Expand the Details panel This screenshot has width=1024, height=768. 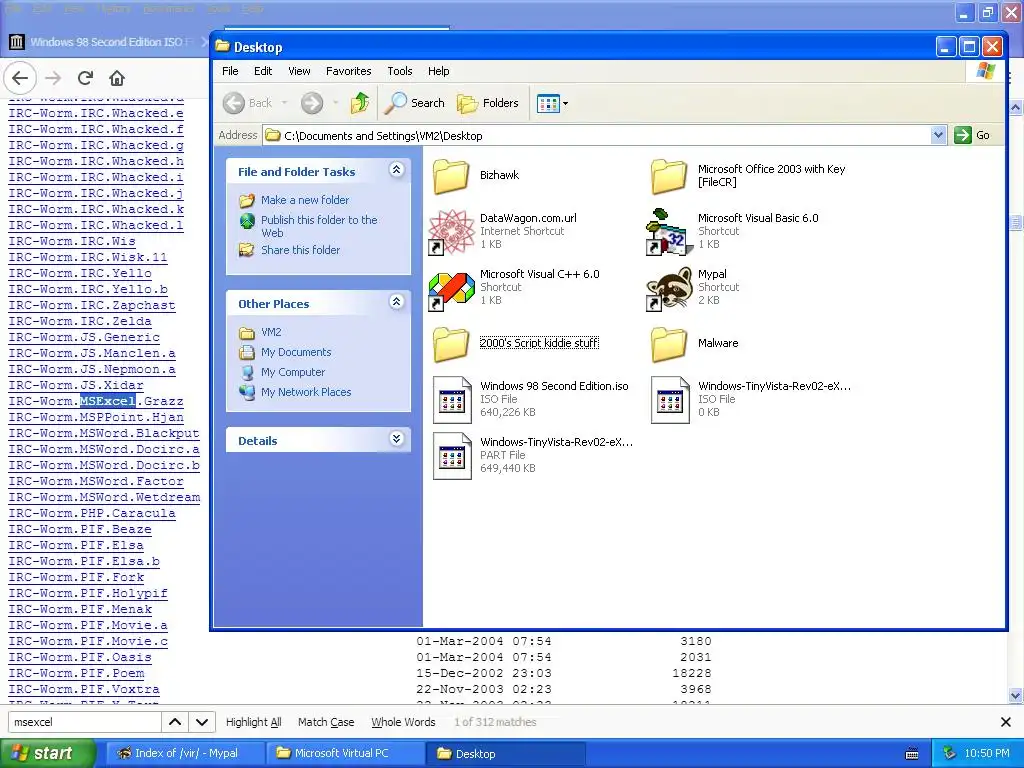pos(396,439)
